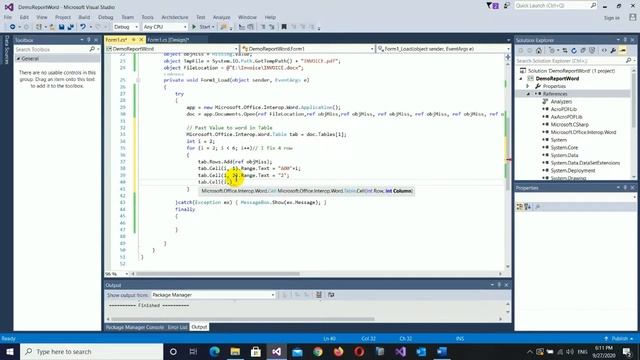Switch to the Package Manager Console tab

135,327
